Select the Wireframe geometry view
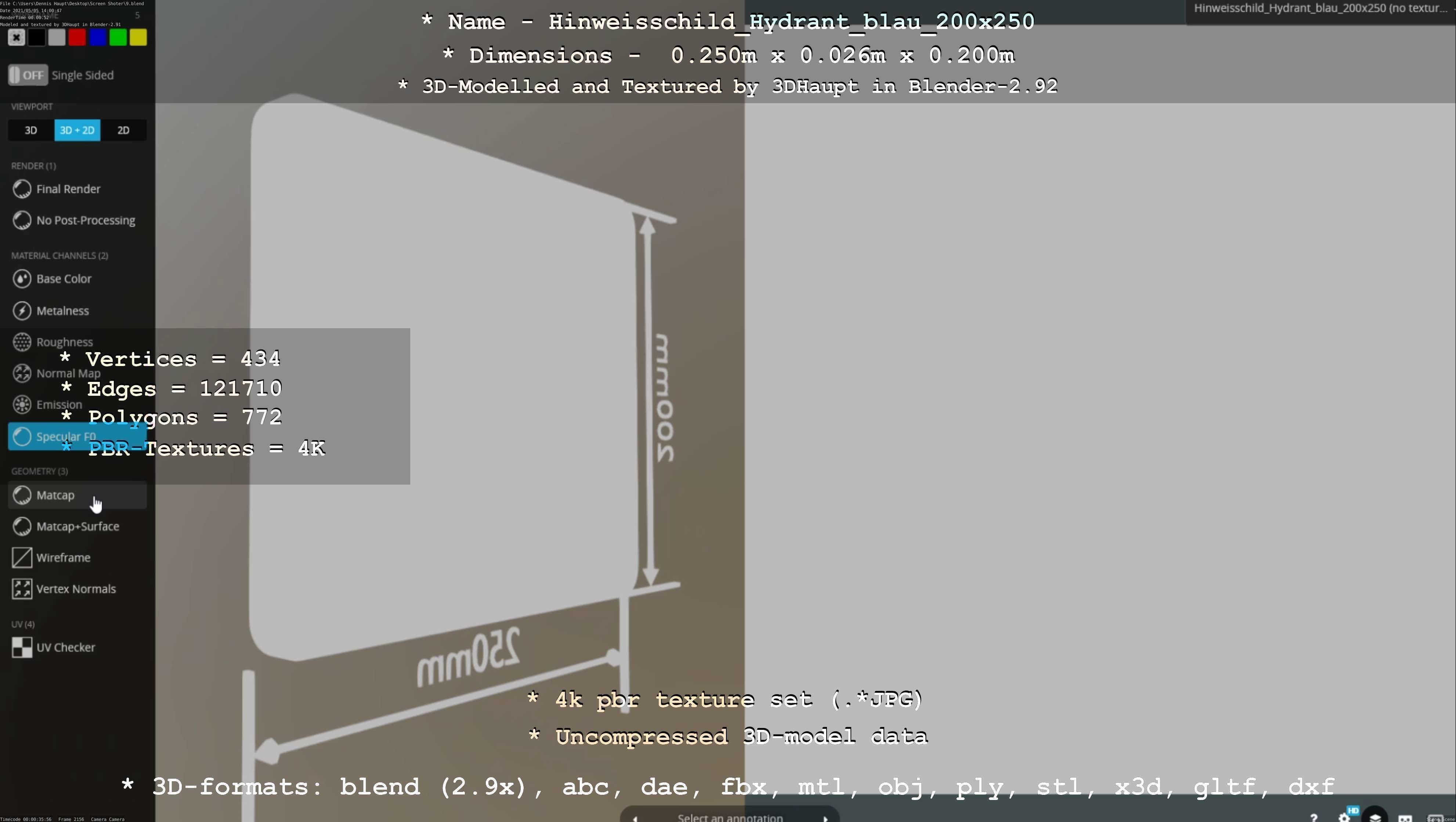1456x822 pixels. (63, 558)
